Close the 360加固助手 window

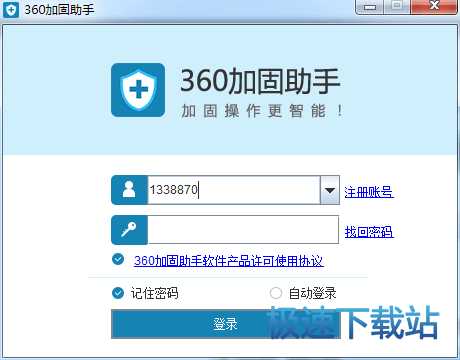(434, 7)
